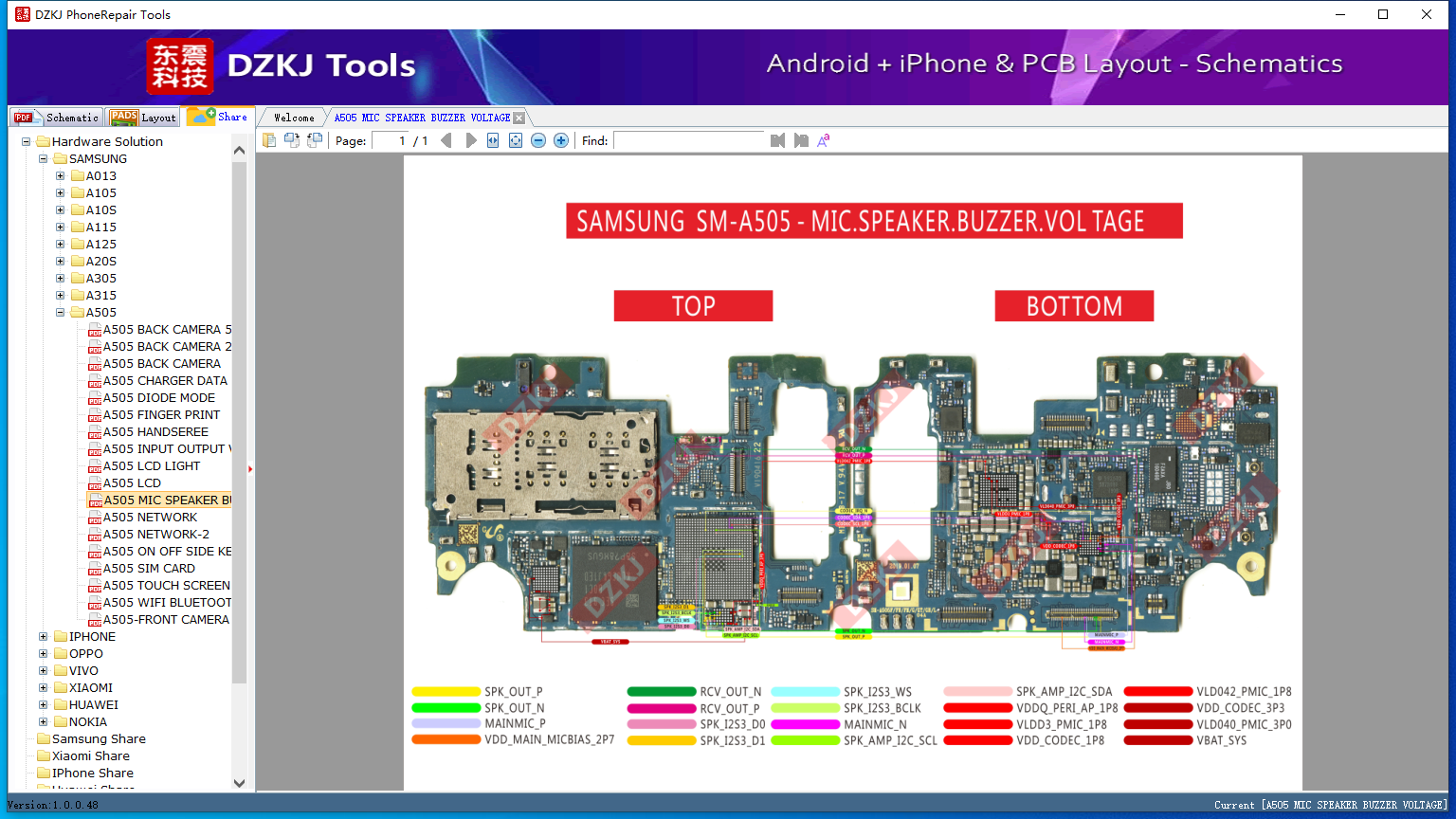Collapse the SAMSUNG folder node
This screenshot has width=1456, height=819.
(x=44, y=159)
